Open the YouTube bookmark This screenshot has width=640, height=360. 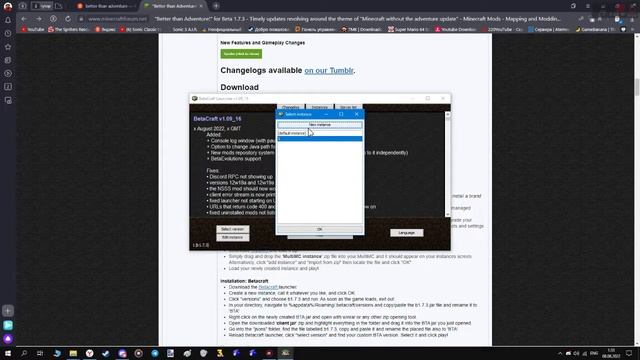(33, 29)
